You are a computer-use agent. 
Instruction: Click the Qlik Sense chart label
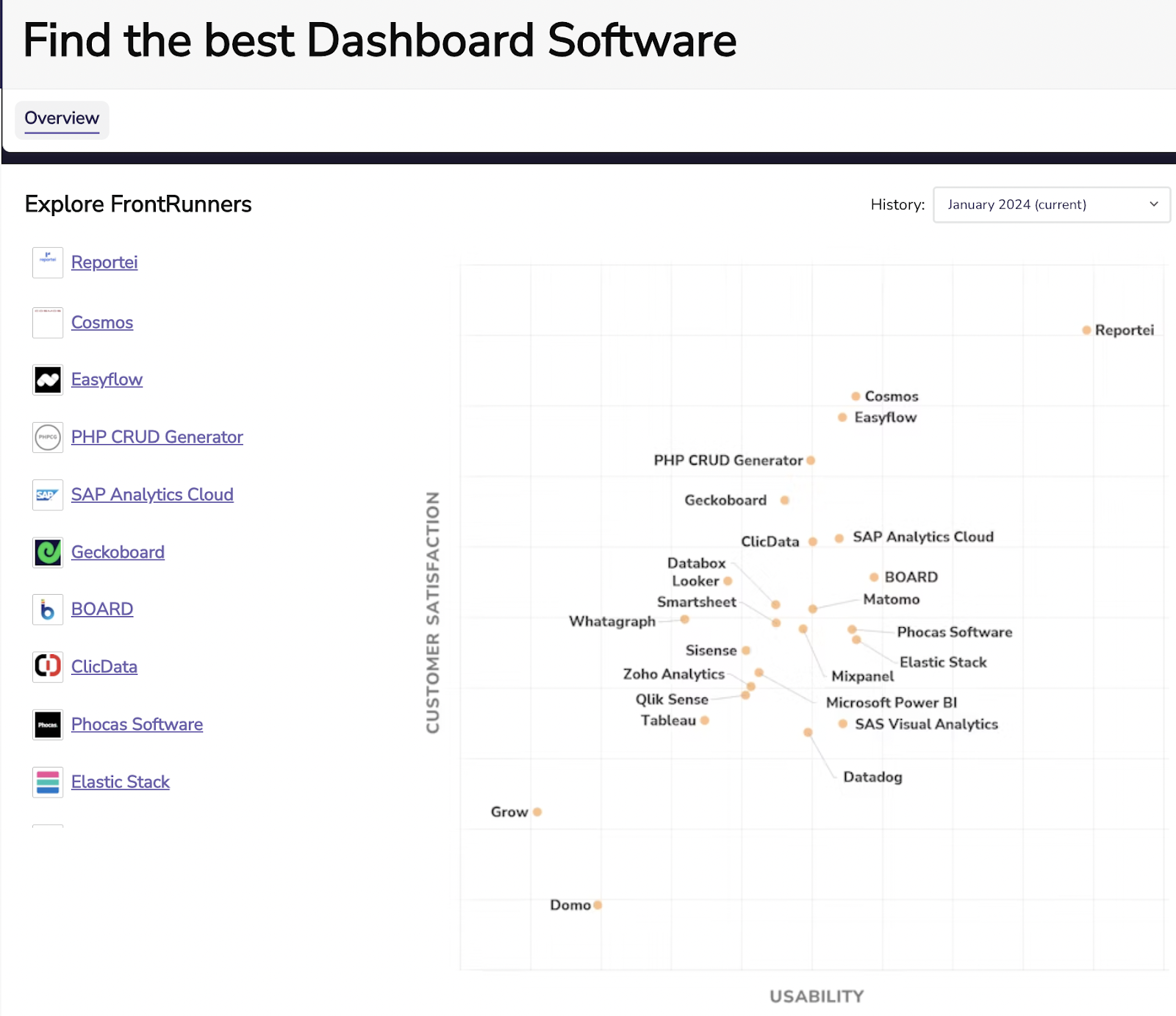click(x=672, y=700)
